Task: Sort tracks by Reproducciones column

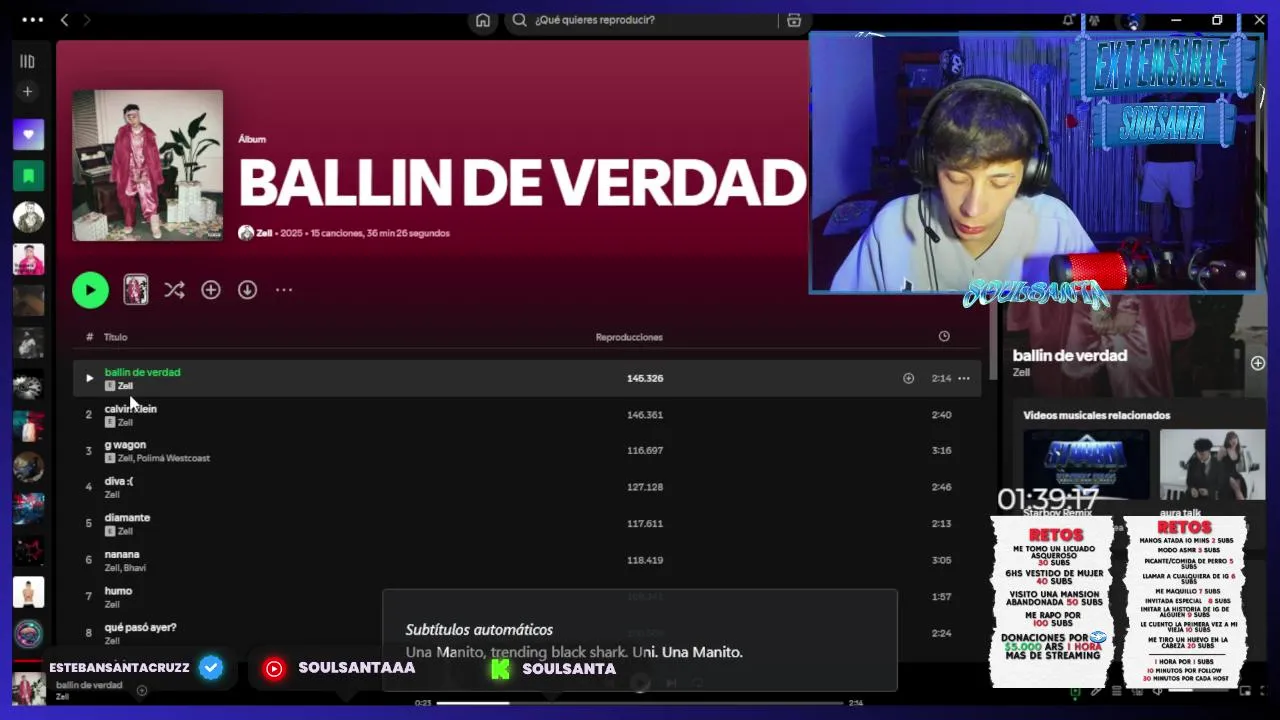Action: pyautogui.click(x=629, y=337)
